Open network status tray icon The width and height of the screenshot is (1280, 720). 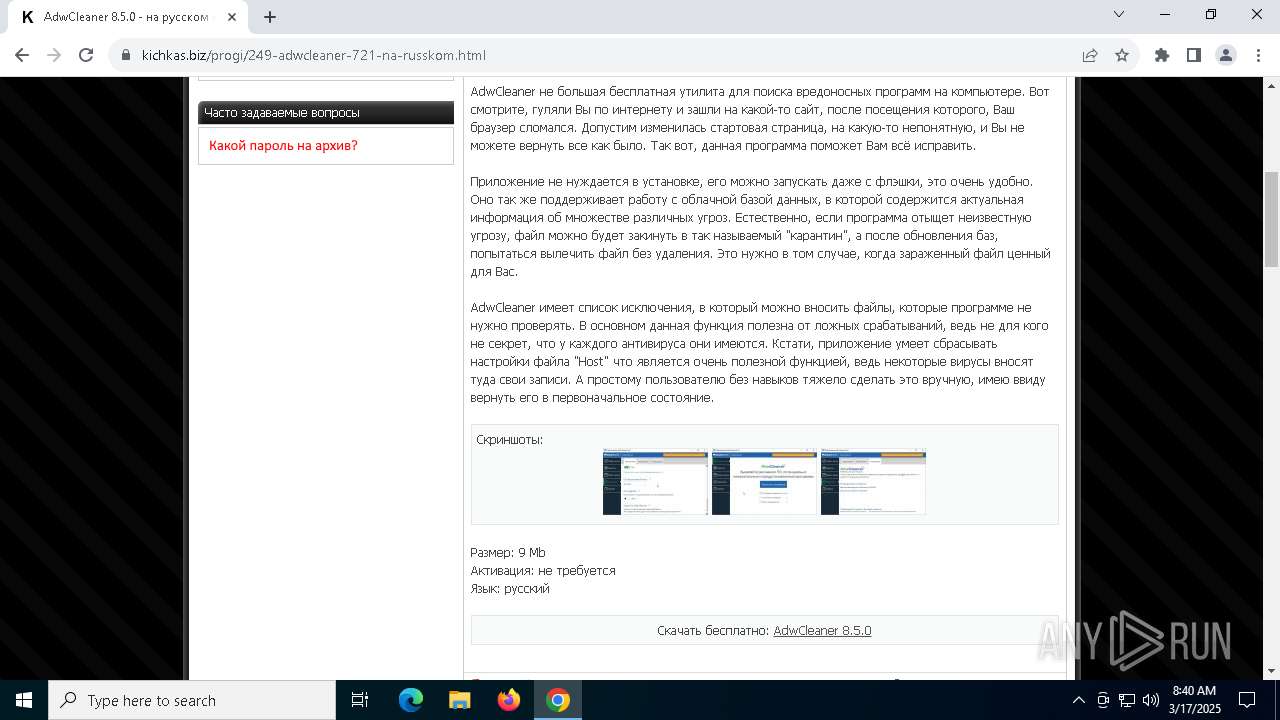click(x=1127, y=700)
